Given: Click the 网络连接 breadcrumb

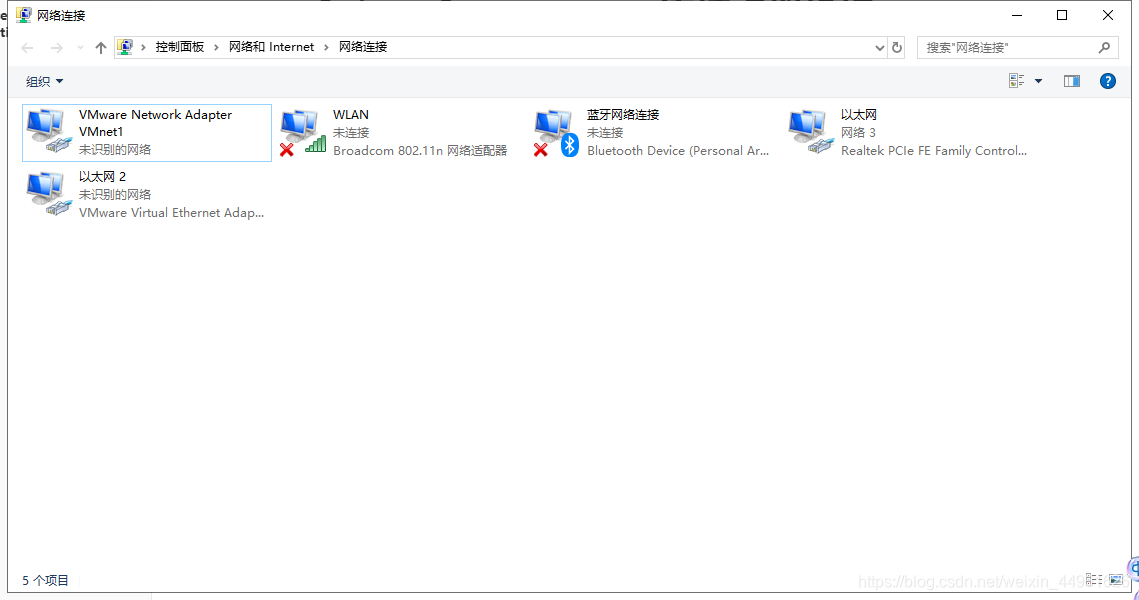Looking at the screenshot, I should point(362,47).
